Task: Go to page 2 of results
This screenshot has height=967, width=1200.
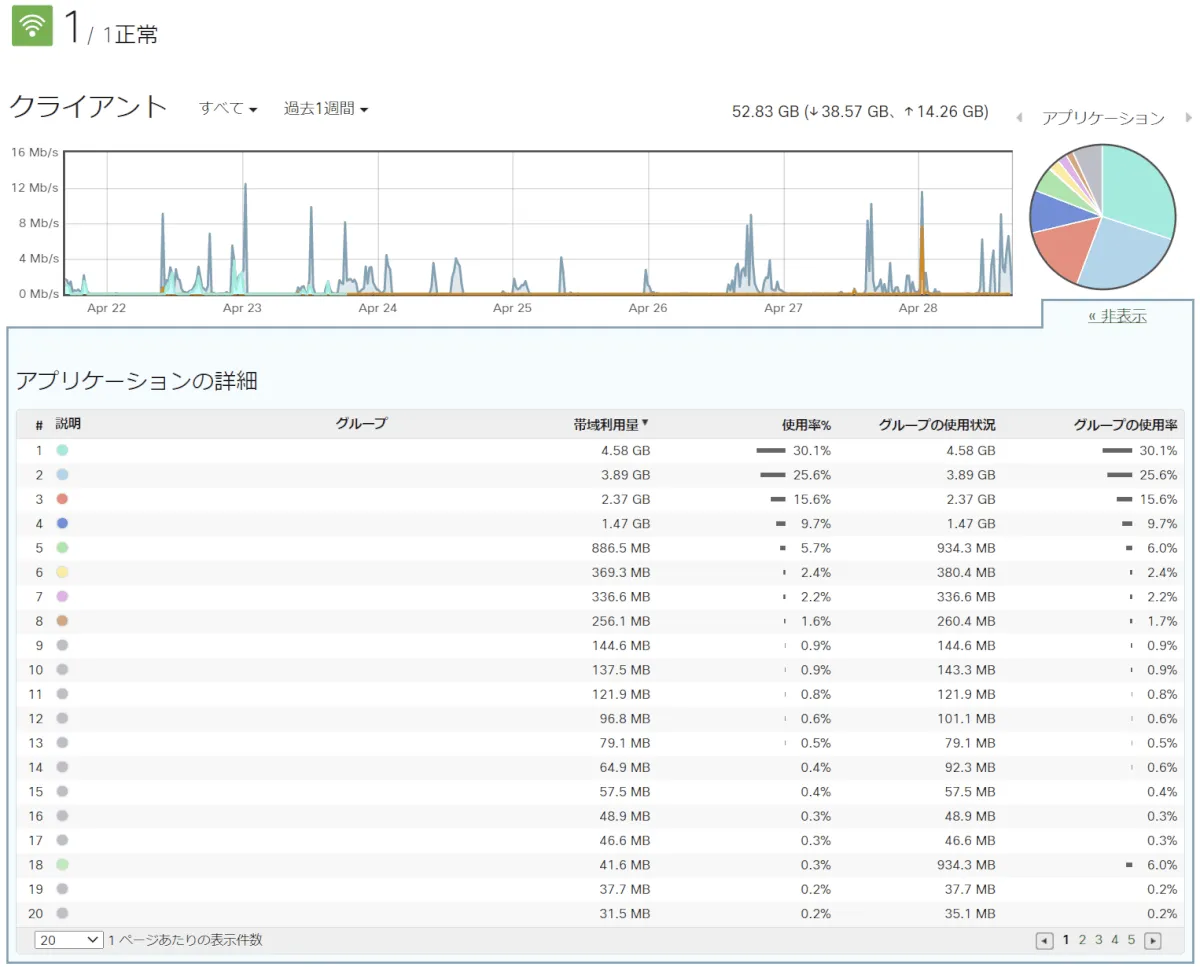Action: point(1082,940)
